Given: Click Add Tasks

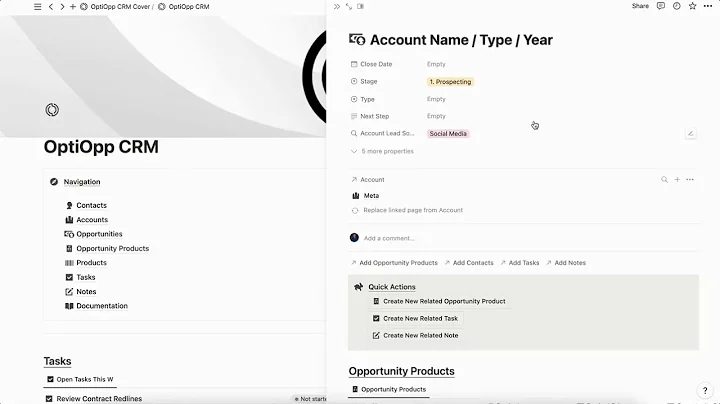Looking at the screenshot, I should [520, 263].
